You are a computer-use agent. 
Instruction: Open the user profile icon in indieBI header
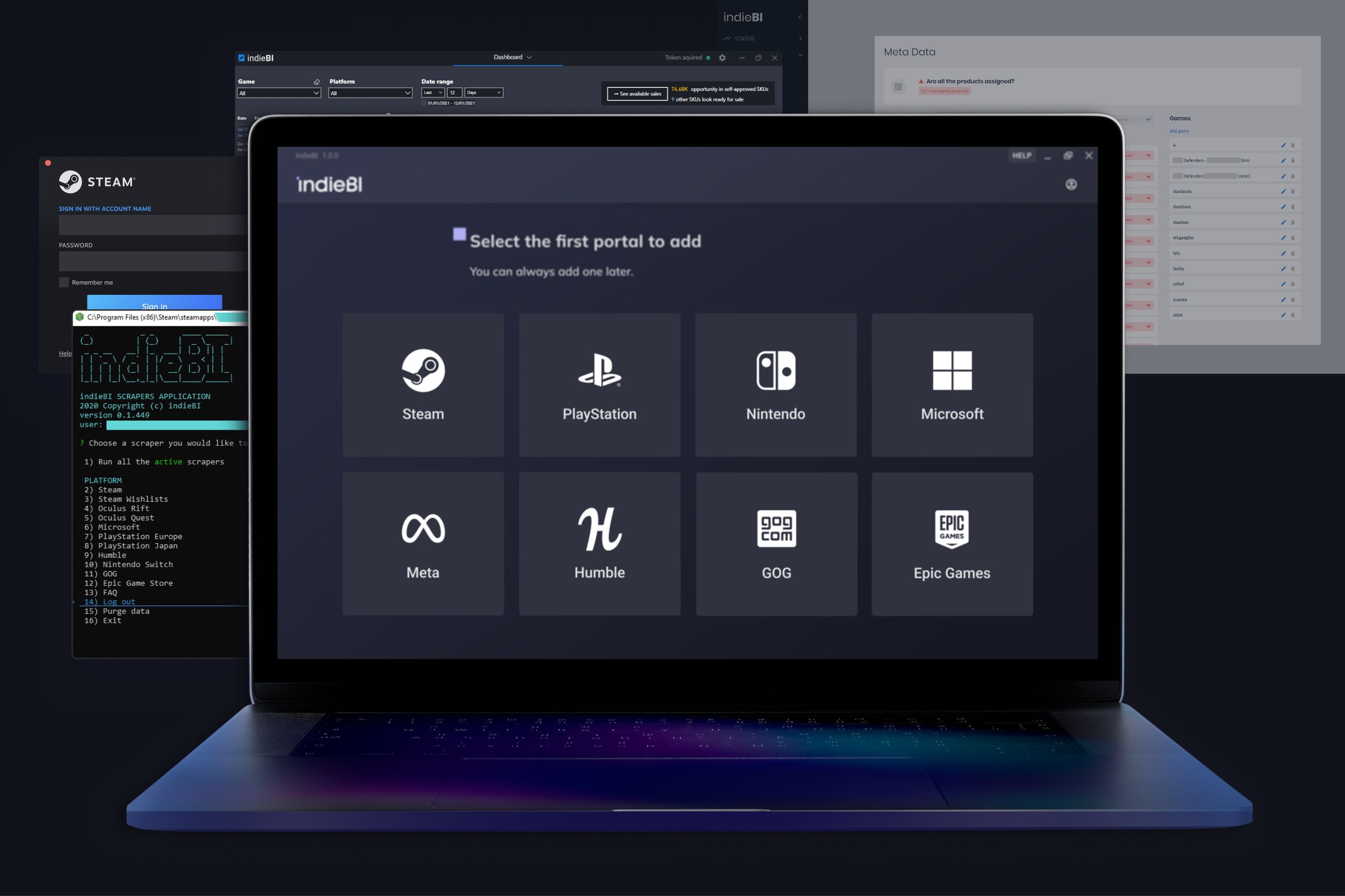tap(1071, 184)
